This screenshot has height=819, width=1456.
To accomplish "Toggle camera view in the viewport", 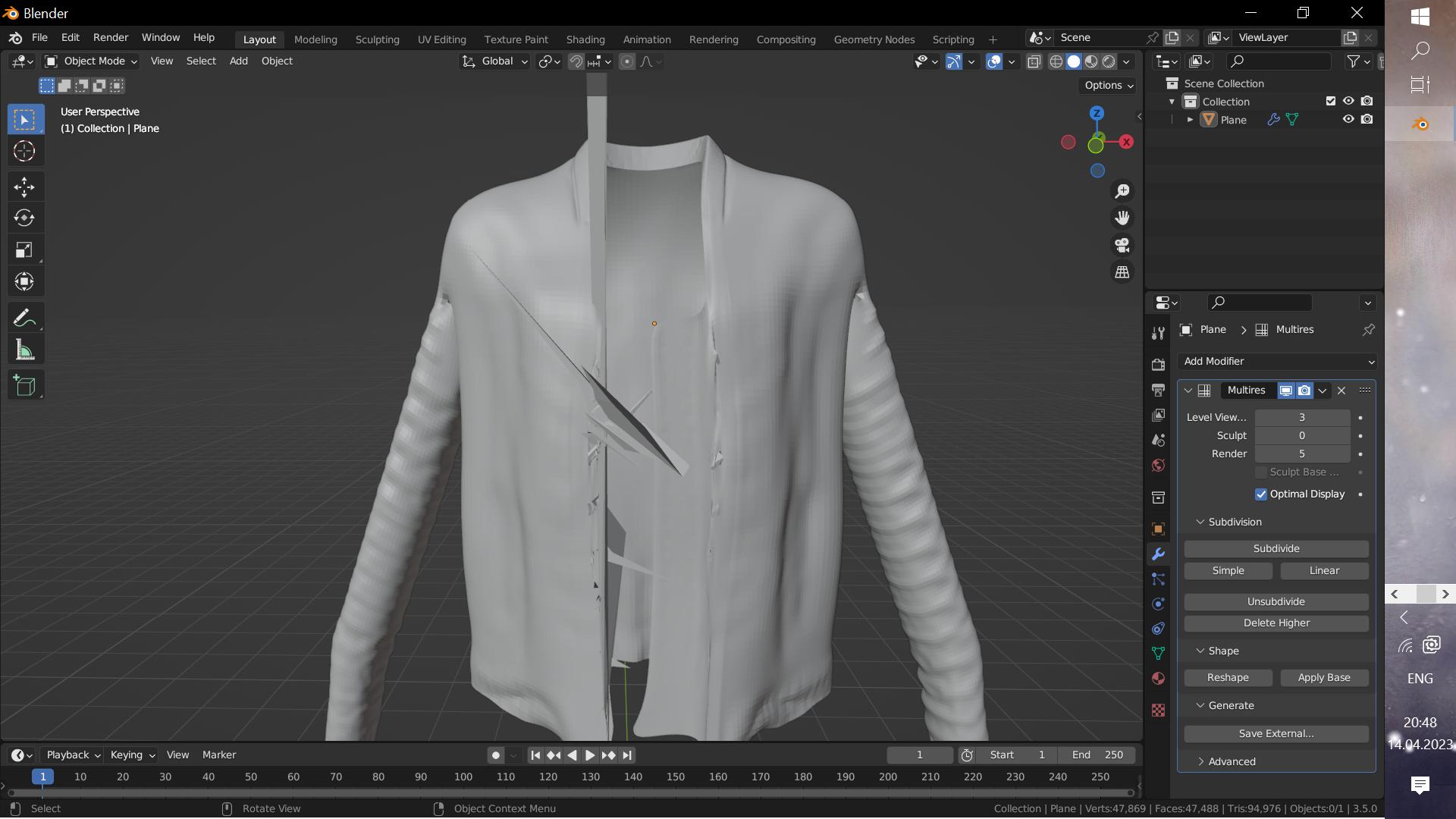I will [1122, 245].
